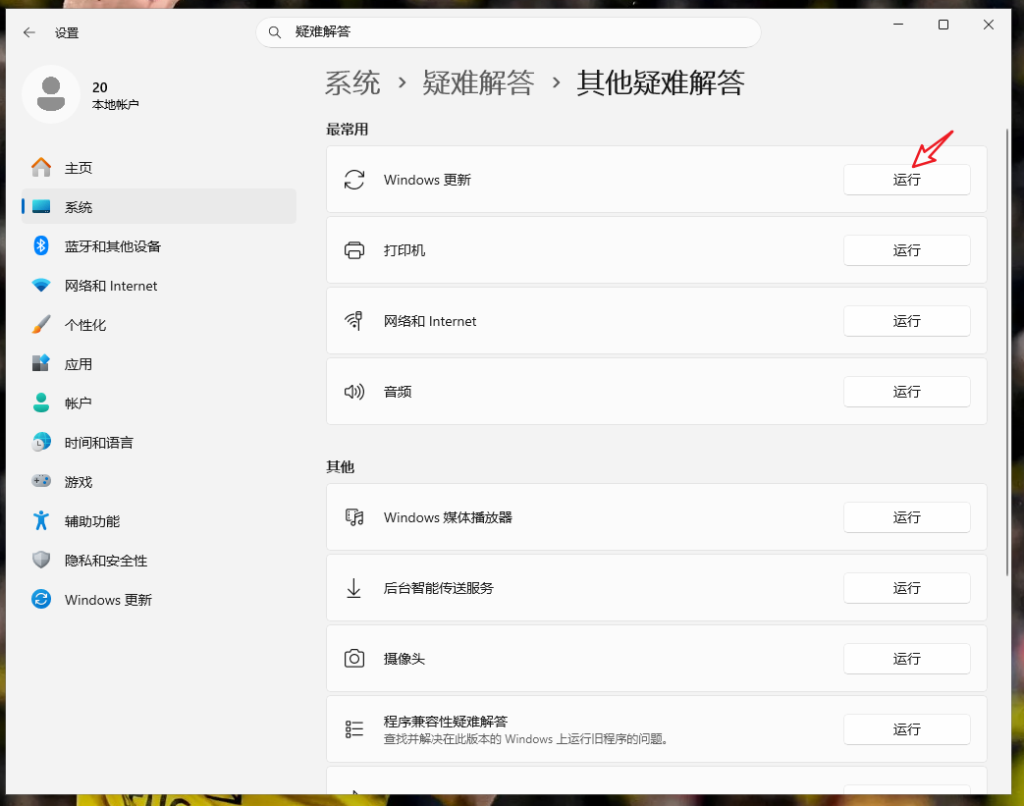Click the 程序兼容性疑难解答 list icon
Image resolution: width=1024 pixels, height=806 pixels.
click(354, 729)
